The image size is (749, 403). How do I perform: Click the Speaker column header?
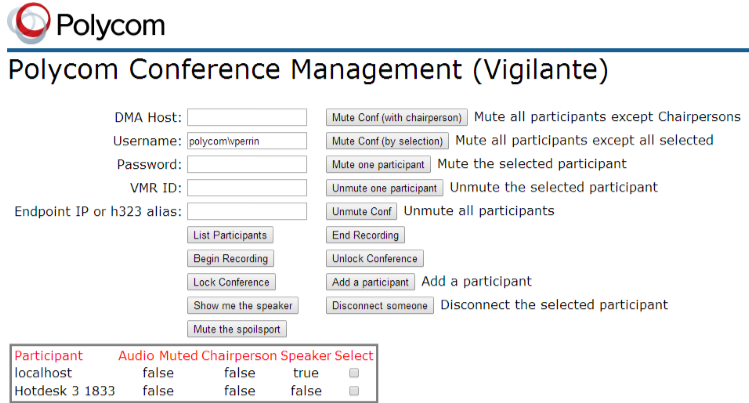(306, 356)
